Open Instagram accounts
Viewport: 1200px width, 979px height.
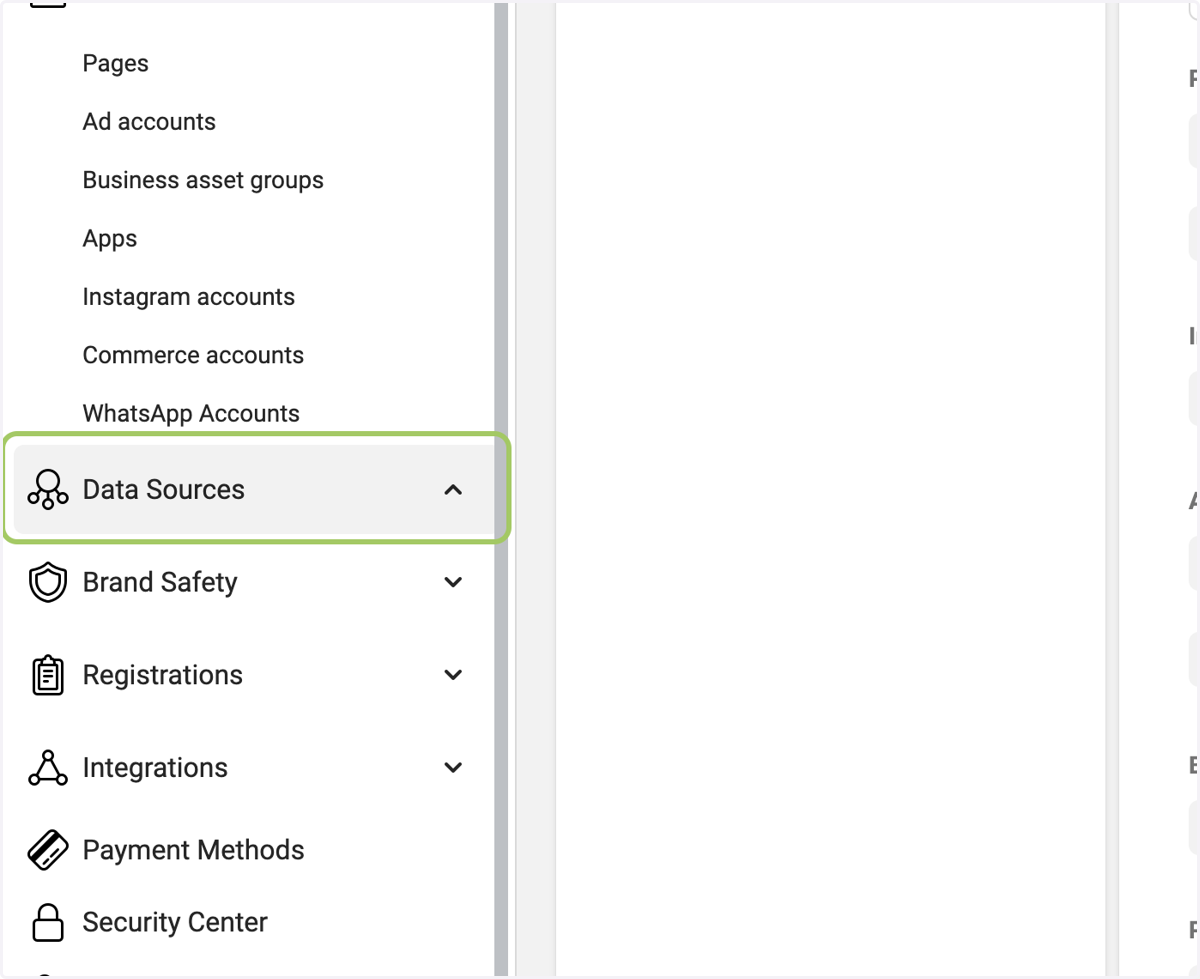pos(189,297)
